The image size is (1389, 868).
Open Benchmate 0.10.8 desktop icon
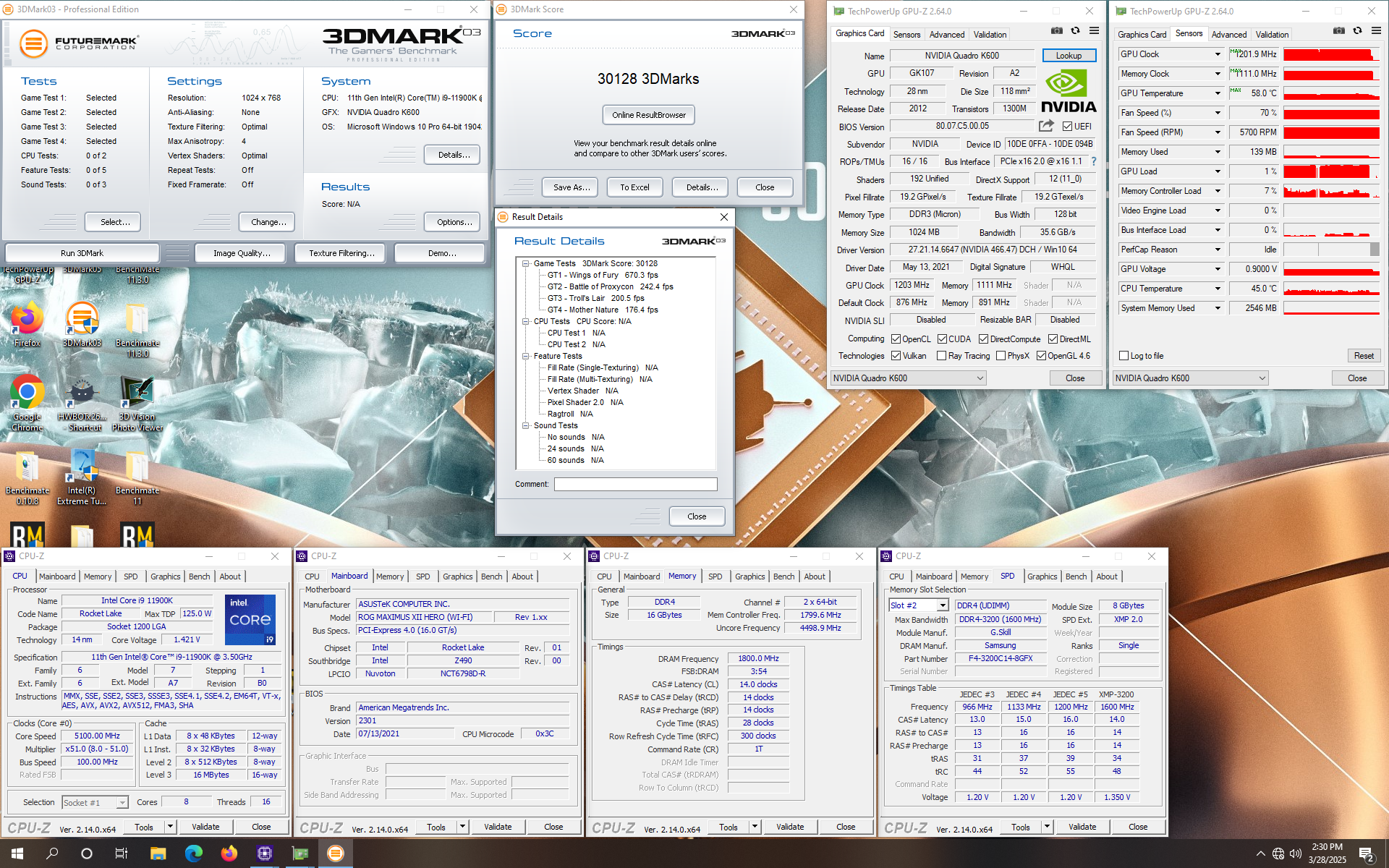(x=27, y=476)
